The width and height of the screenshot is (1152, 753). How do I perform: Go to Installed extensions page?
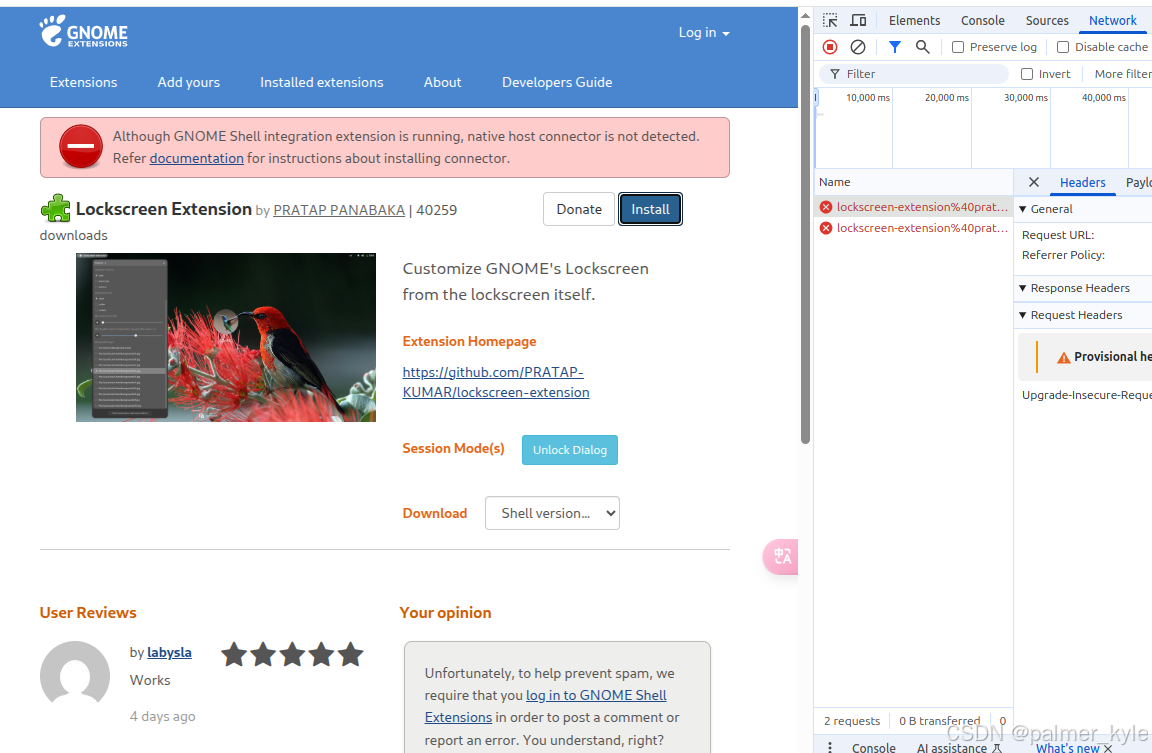coord(322,82)
